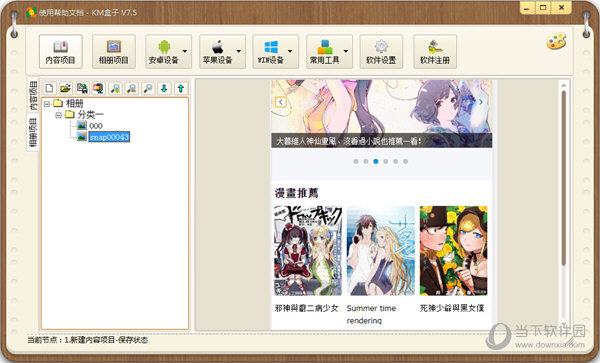Open the Summer time rendering cover thumbnail
The width and height of the screenshot is (600, 363).
[x=381, y=251]
